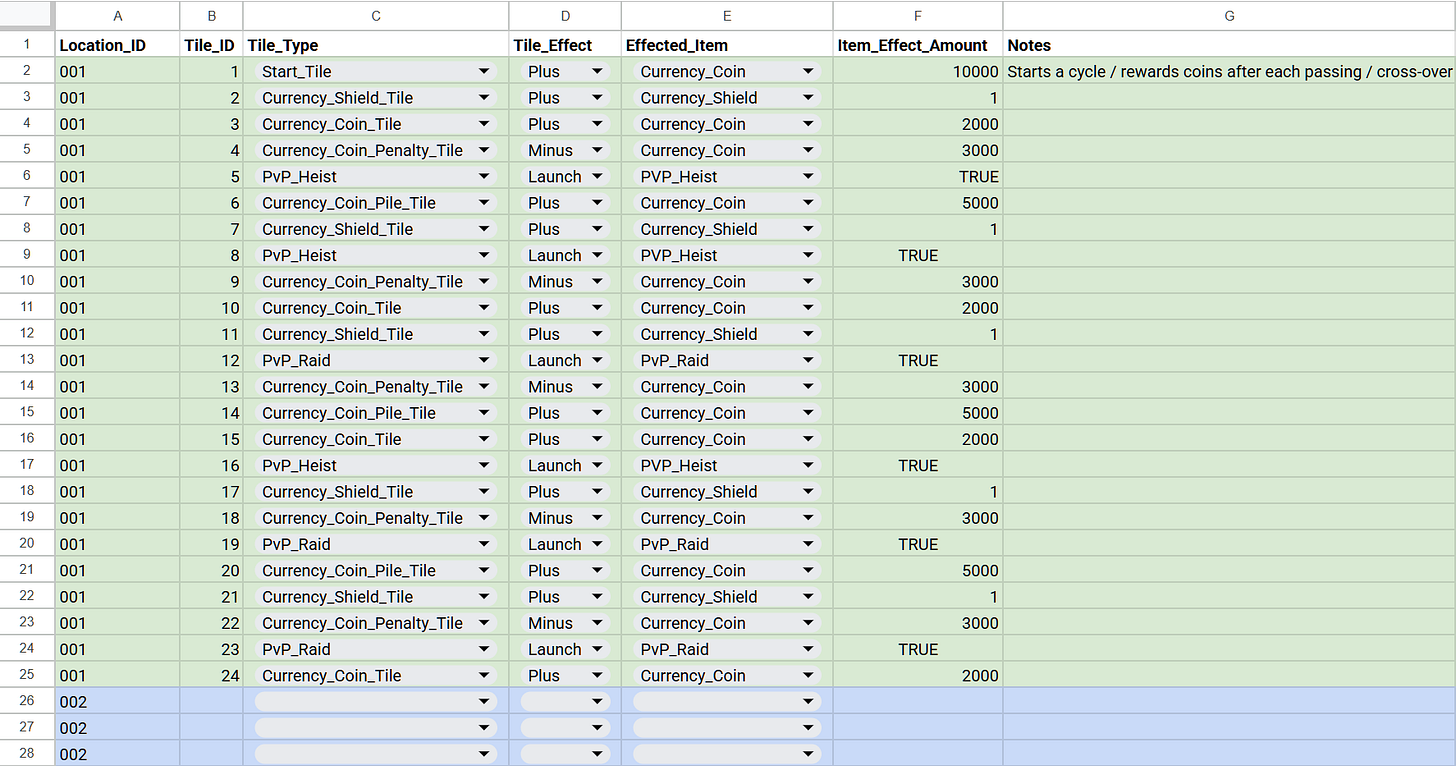This screenshot has height=766, width=1456.
Task: Select column A header
Action: (x=118, y=16)
